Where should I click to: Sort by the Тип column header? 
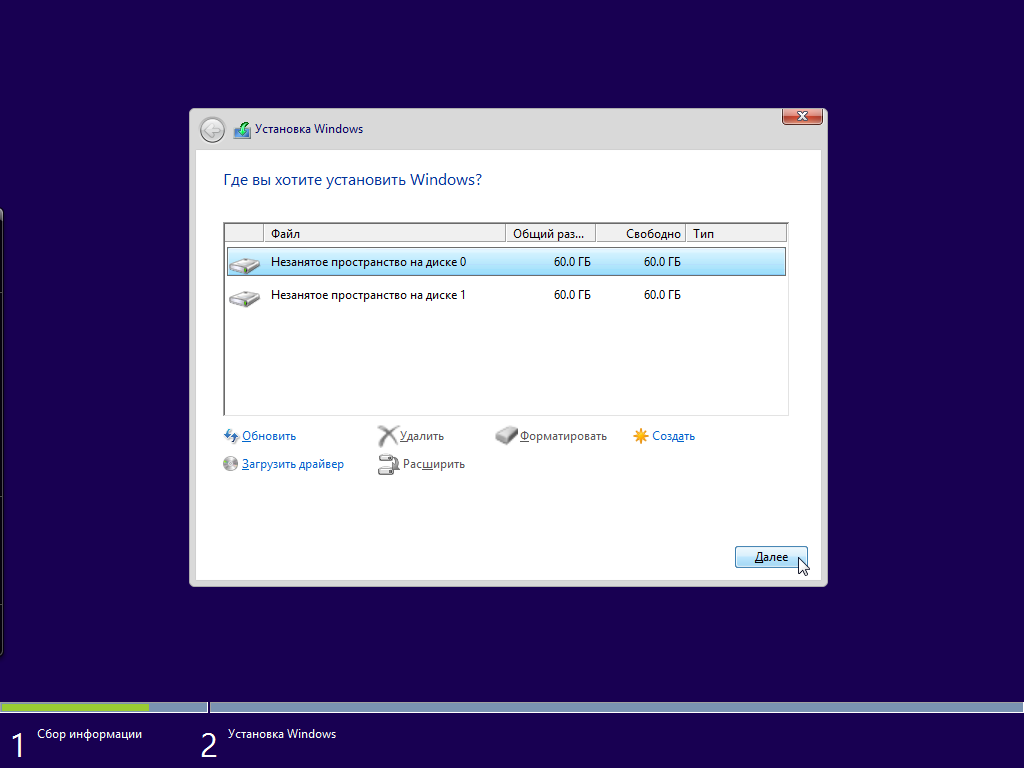pos(736,233)
